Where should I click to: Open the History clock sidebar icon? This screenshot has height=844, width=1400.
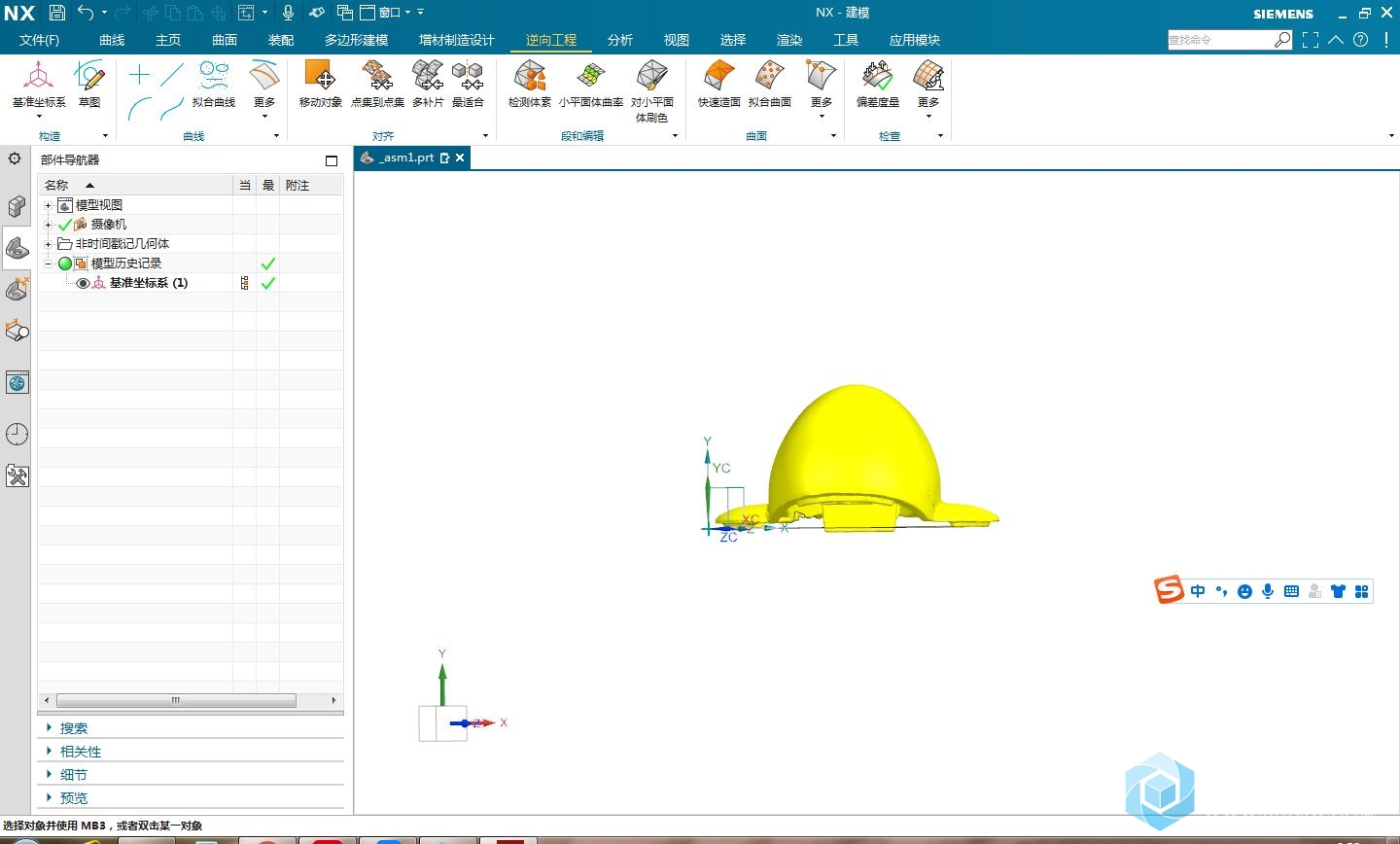pyautogui.click(x=17, y=434)
